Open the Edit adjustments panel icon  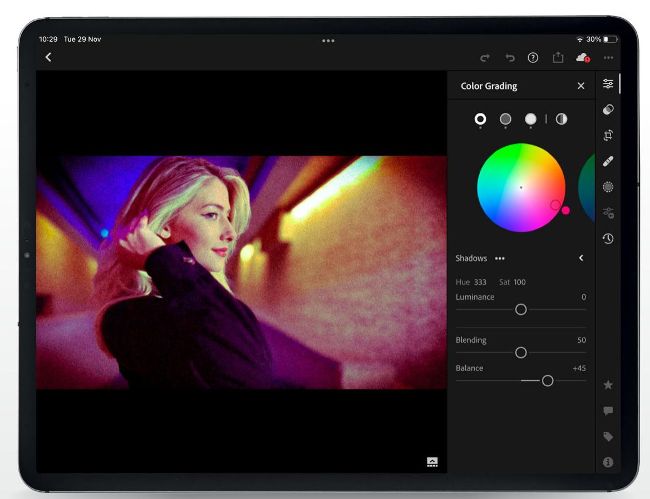click(x=608, y=84)
